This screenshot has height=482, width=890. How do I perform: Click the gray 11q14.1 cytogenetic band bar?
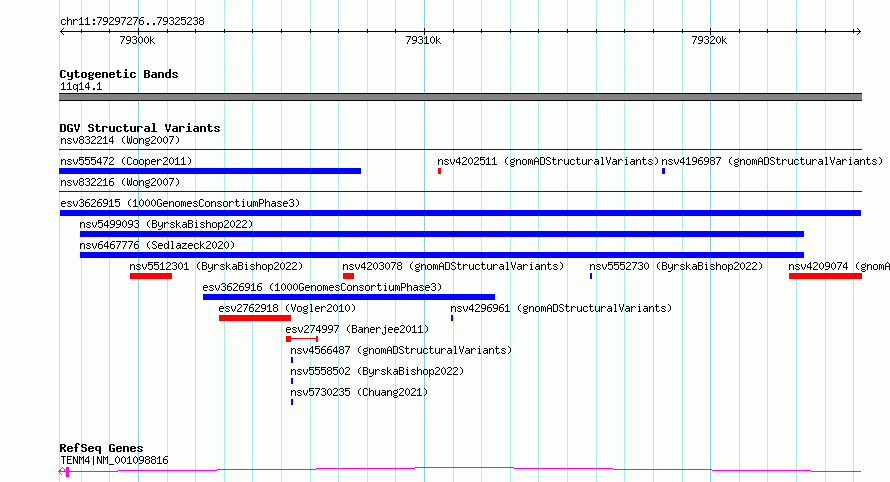(x=460, y=97)
